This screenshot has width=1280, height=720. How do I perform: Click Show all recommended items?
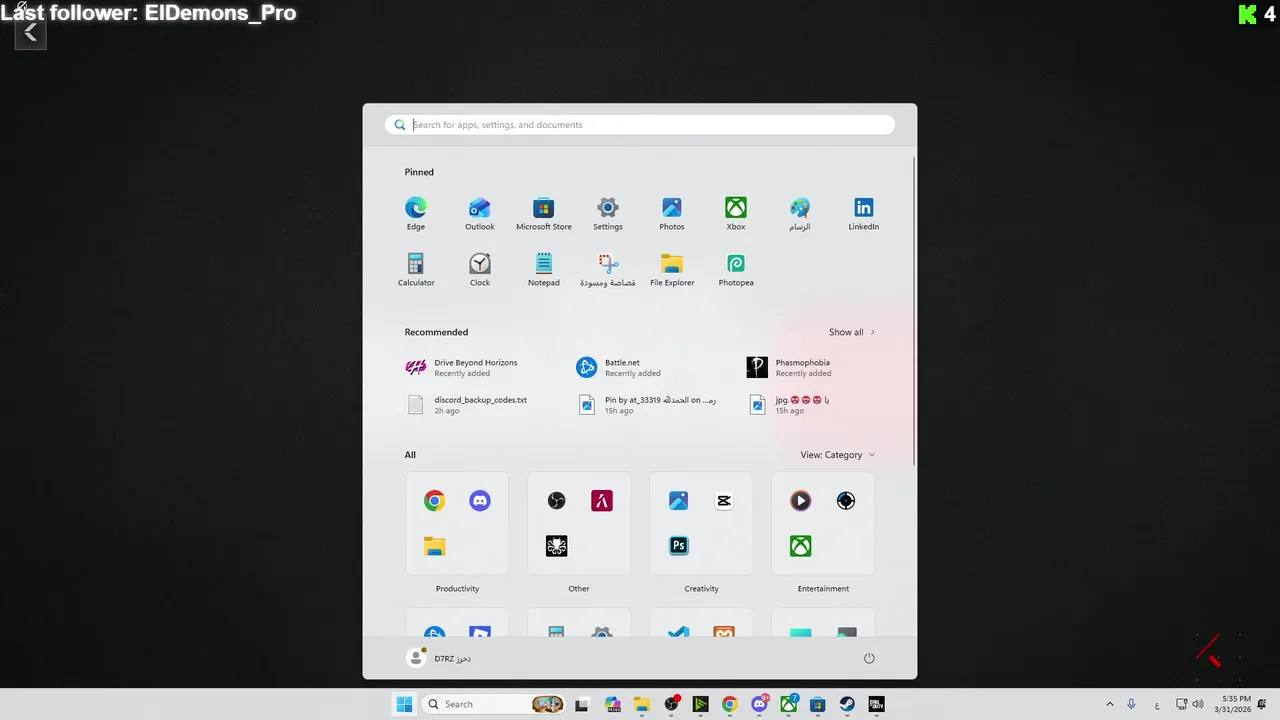[852, 332]
